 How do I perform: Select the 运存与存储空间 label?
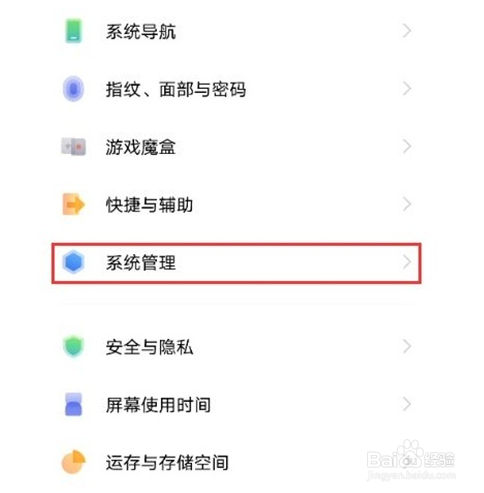tap(167, 462)
